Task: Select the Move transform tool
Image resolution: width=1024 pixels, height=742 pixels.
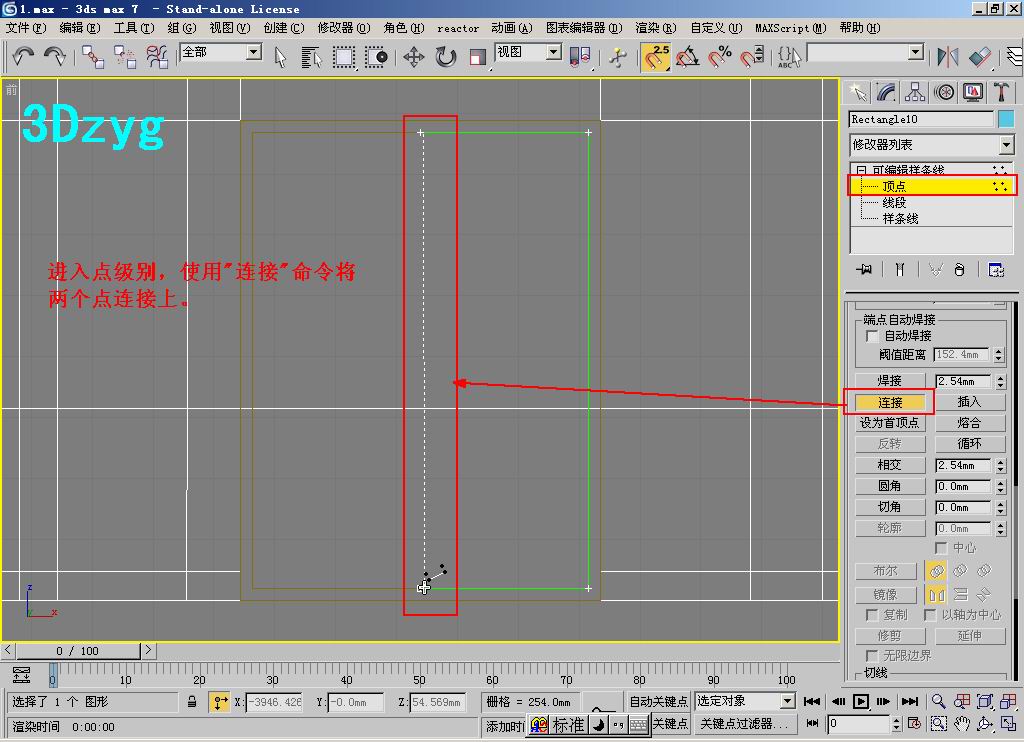Action: (x=413, y=57)
